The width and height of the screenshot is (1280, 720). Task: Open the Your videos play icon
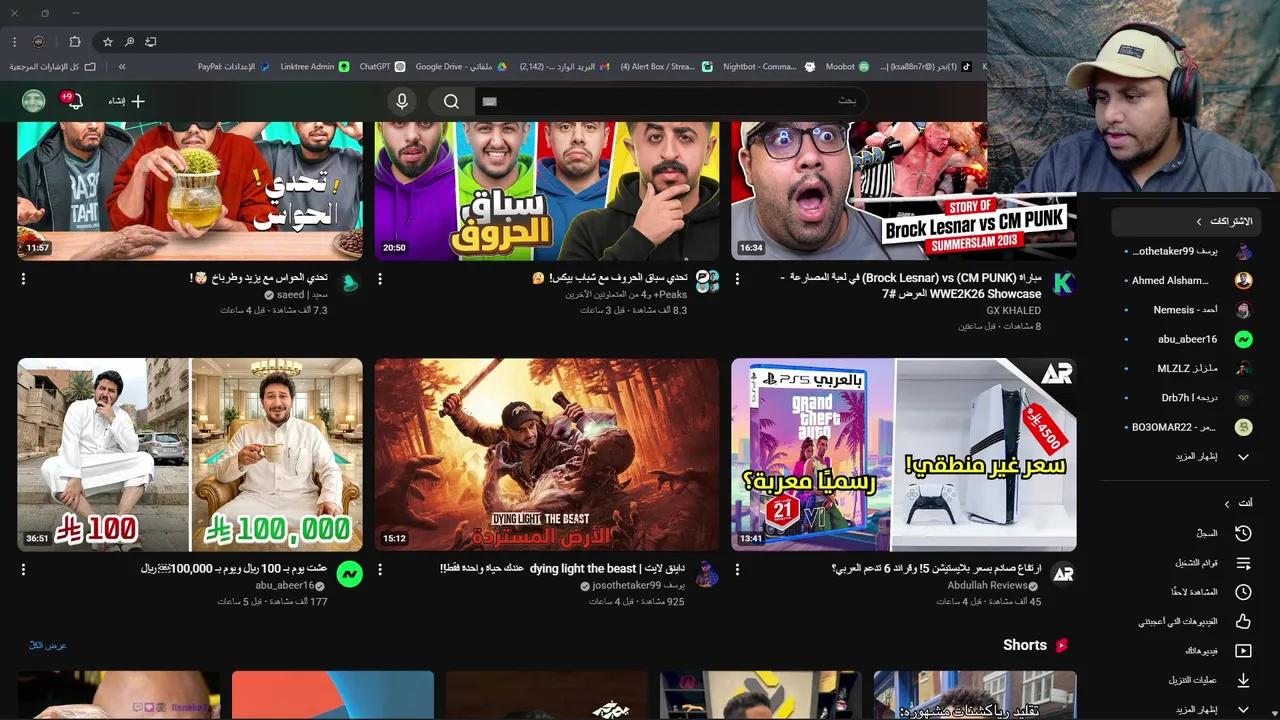tap(1243, 651)
